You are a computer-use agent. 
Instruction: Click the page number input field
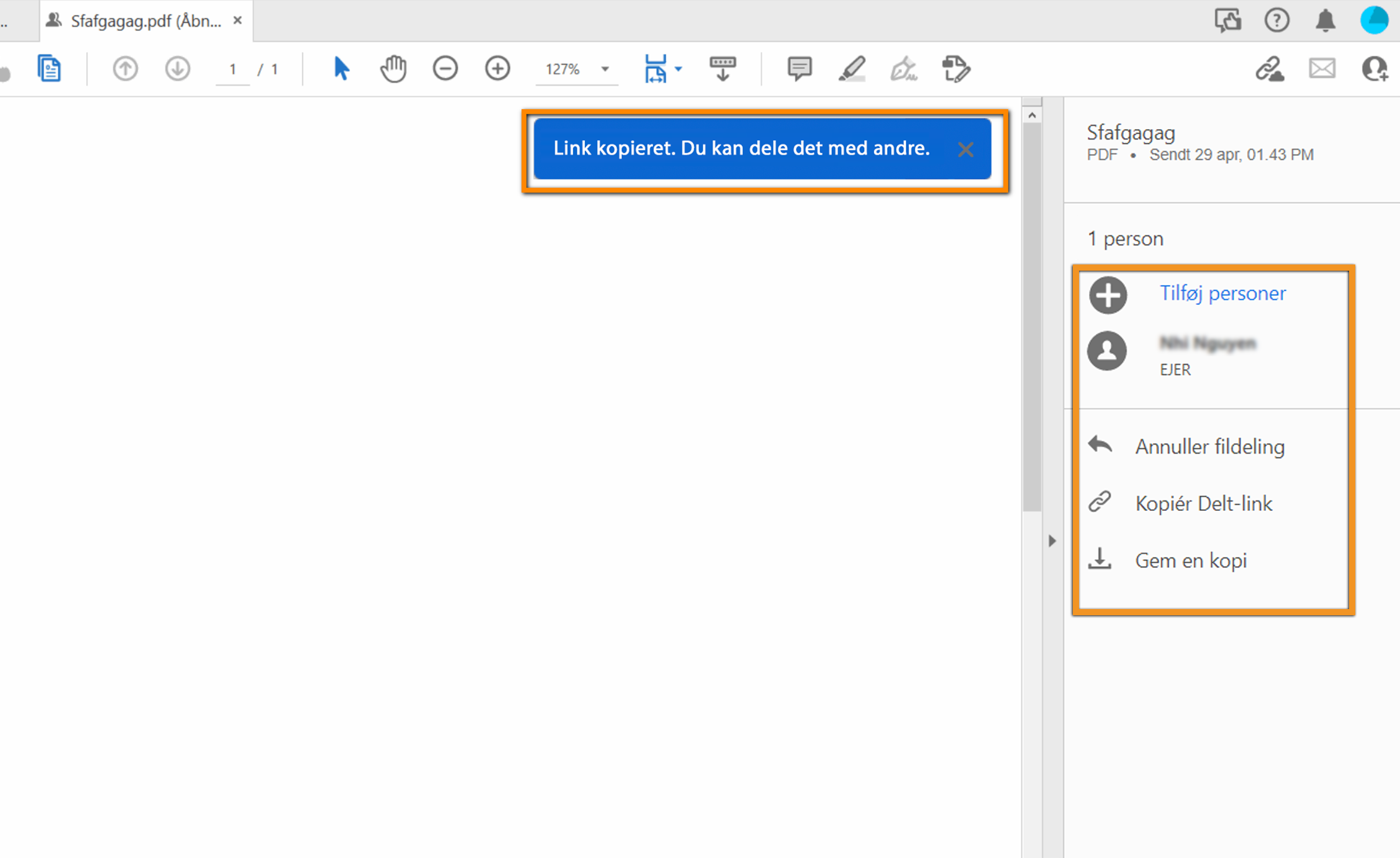[x=232, y=69]
